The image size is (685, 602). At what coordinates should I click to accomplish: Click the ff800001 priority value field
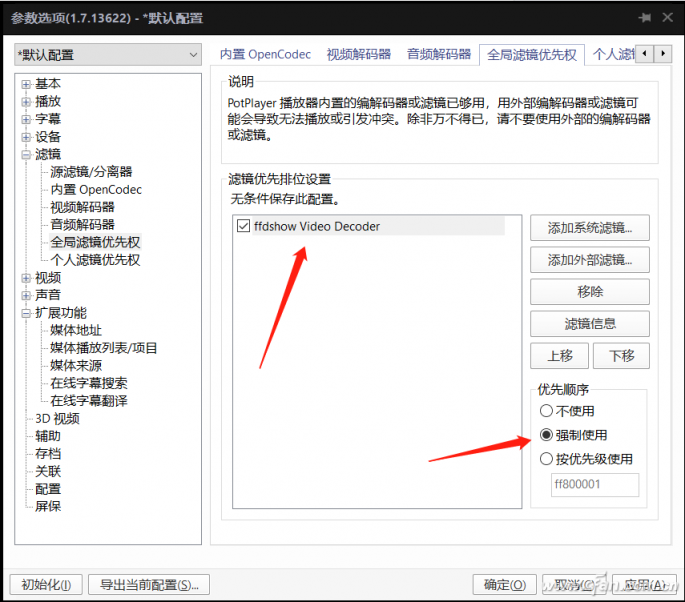[x=595, y=484]
